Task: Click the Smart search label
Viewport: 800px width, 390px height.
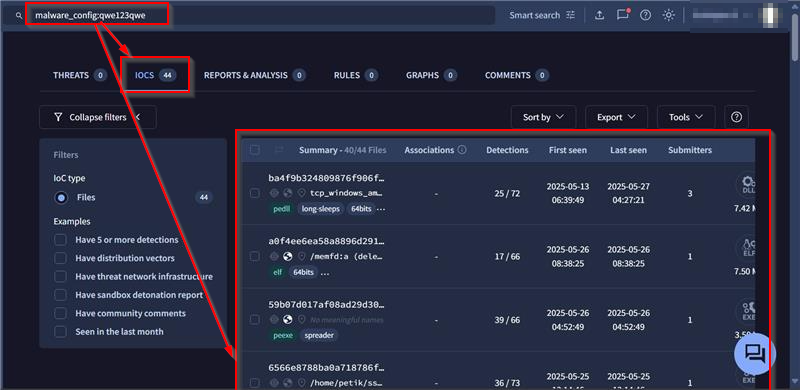Action: click(535, 15)
